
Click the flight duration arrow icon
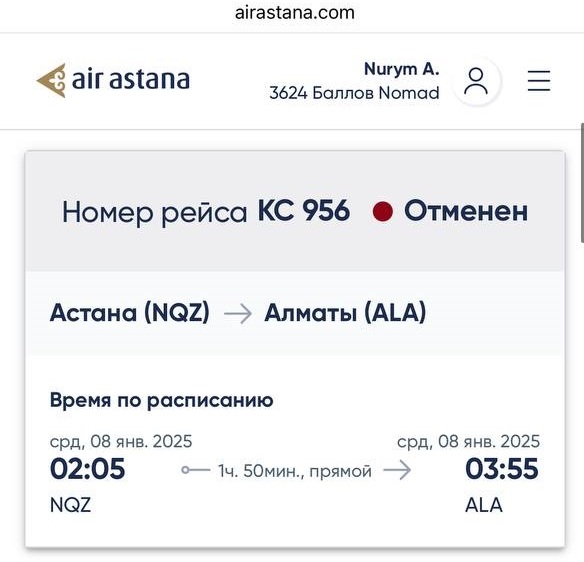(397, 470)
